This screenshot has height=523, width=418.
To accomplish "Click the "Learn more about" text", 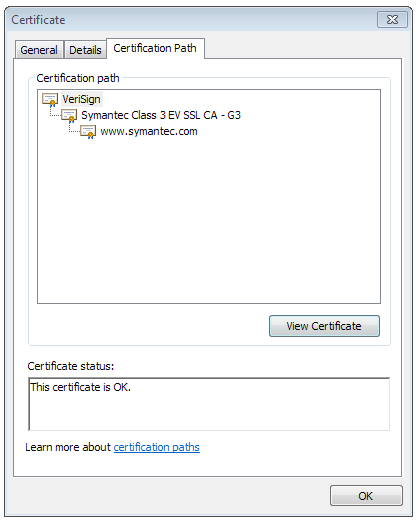I will pos(68,447).
